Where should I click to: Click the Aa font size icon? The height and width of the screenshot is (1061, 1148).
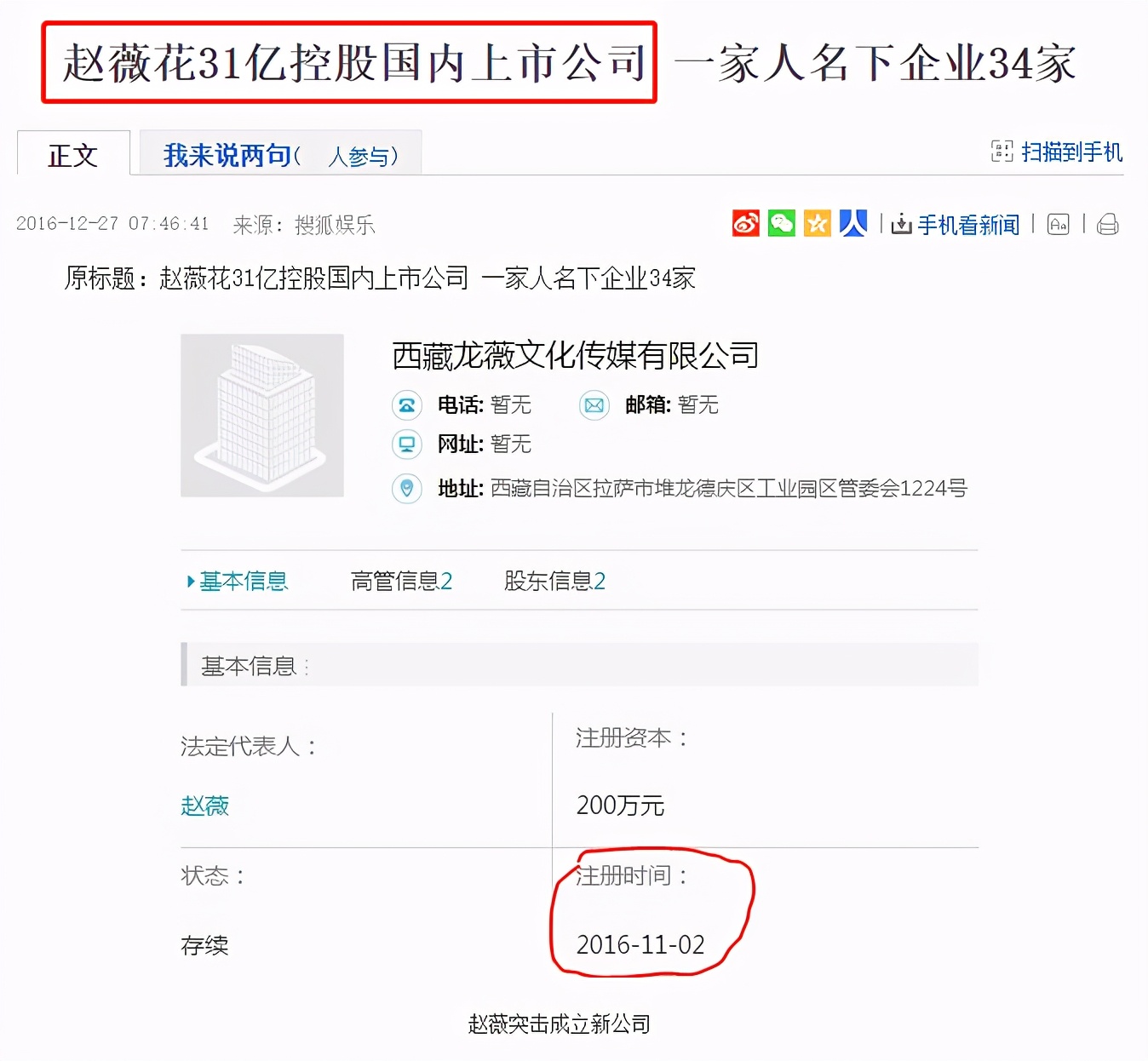1059,225
